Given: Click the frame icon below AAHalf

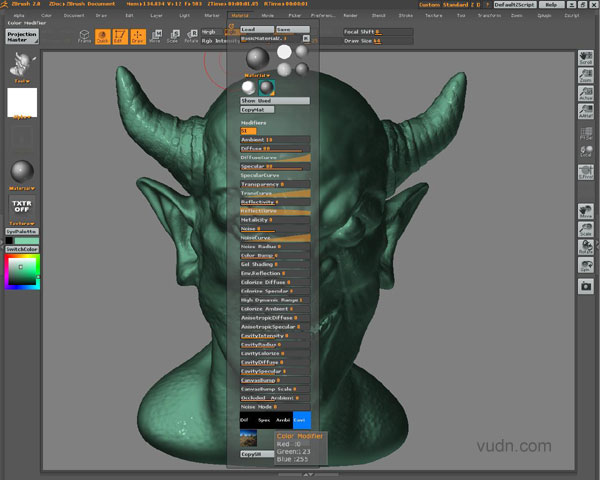Looking at the screenshot, I should [x=585, y=133].
